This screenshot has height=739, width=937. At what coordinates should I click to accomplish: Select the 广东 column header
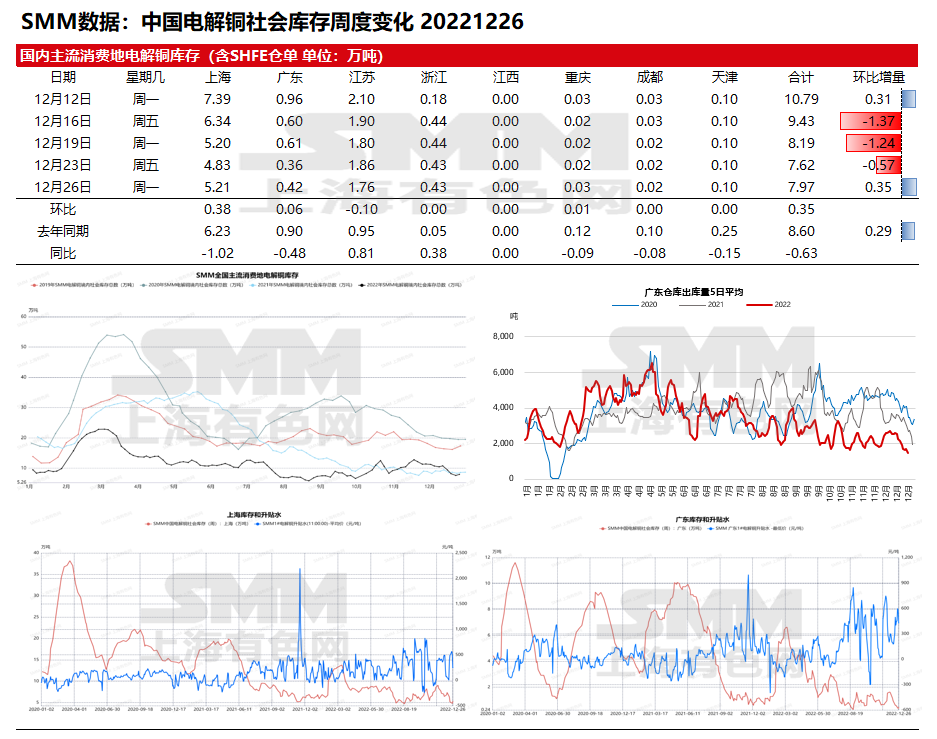coord(289,77)
